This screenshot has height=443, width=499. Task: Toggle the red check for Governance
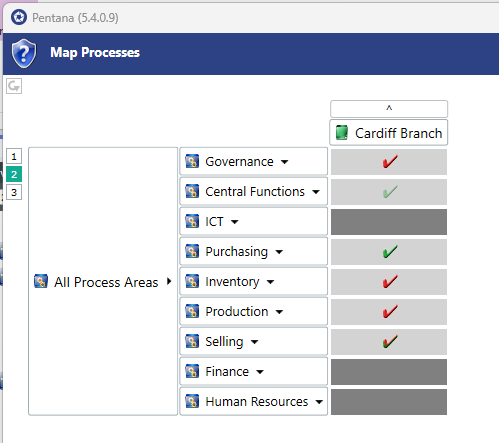389,162
